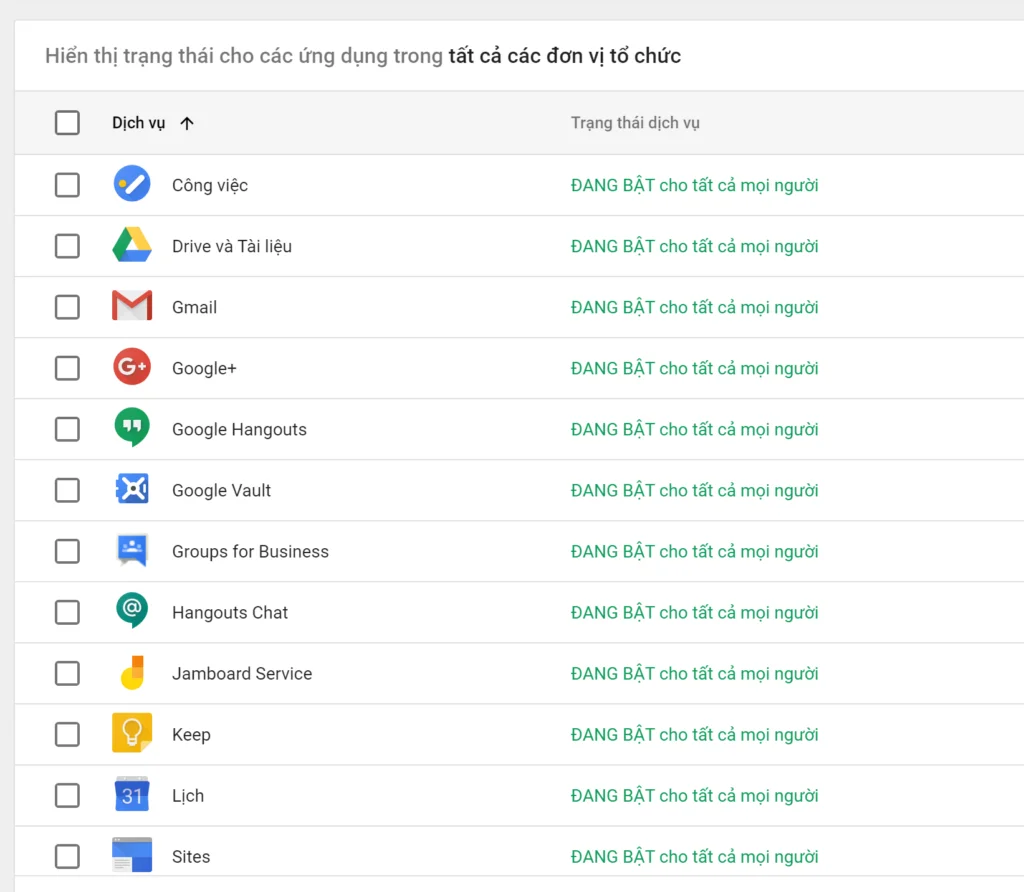Click Lịch's ĐANG BẬT status text
The image size is (1024, 892).
coord(694,796)
